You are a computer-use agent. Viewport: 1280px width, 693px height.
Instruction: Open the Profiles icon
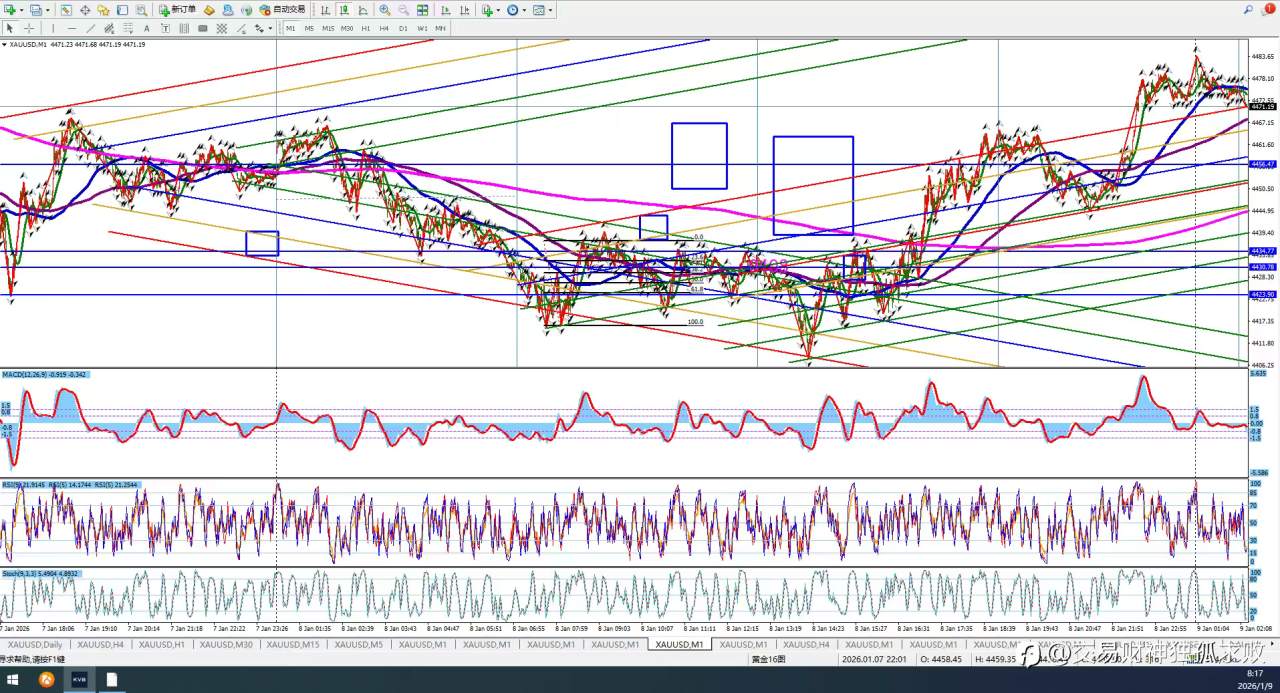[x=35, y=10]
